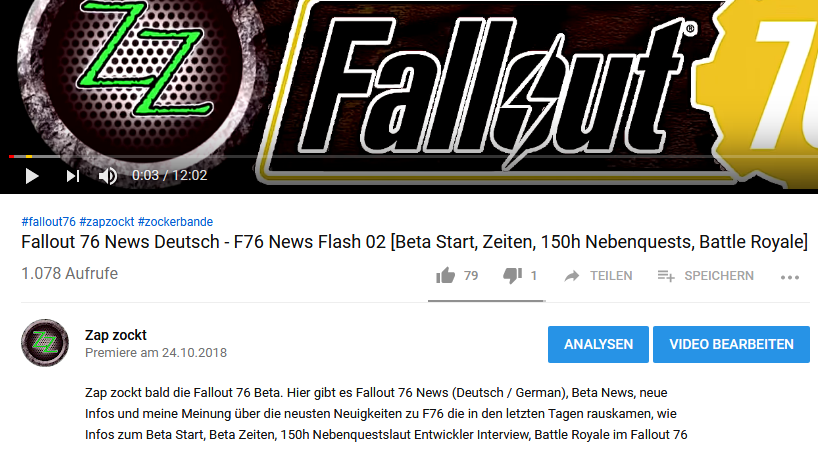Open the #fallout76 hashtag link
Viewport: 818px width, 451px height.
(49, 222)
